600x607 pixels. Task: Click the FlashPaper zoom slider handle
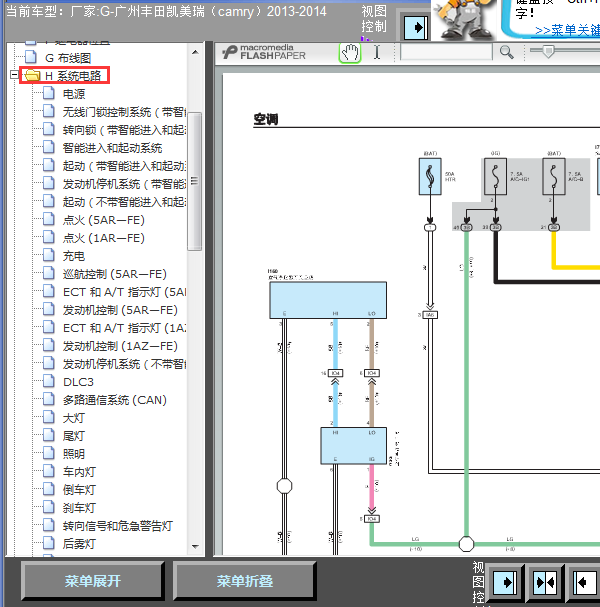point(548,51)
